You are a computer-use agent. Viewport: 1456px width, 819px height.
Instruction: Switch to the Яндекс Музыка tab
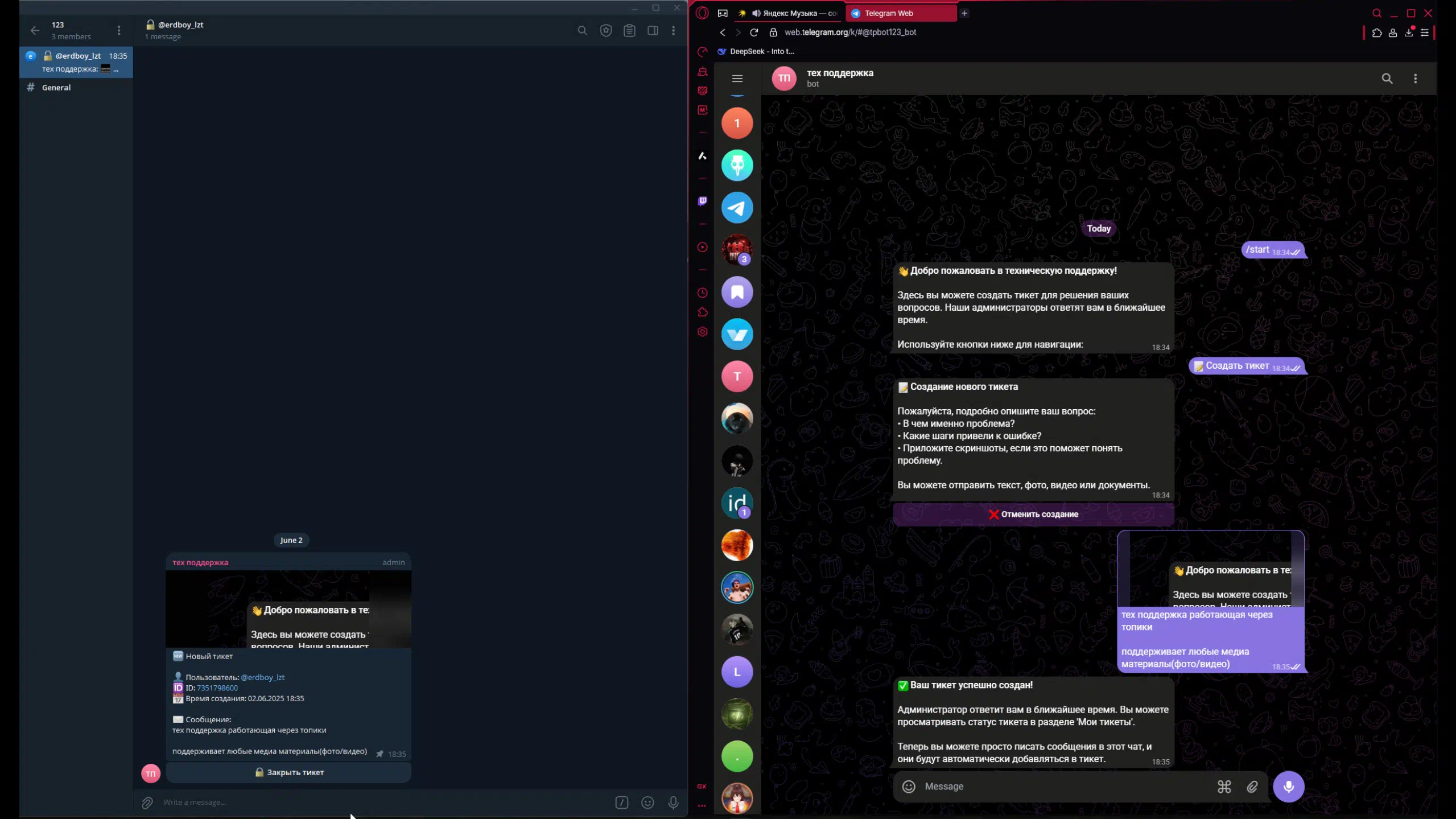788,13
